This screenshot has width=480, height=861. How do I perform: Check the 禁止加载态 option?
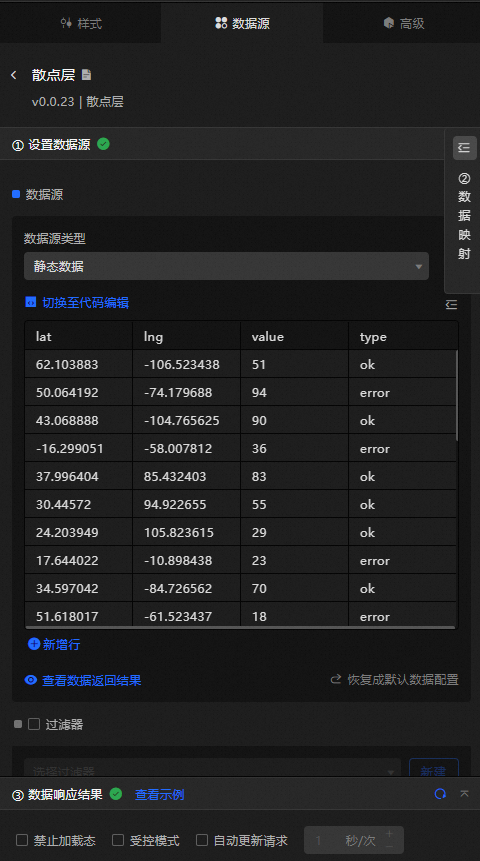click(22, 840)
